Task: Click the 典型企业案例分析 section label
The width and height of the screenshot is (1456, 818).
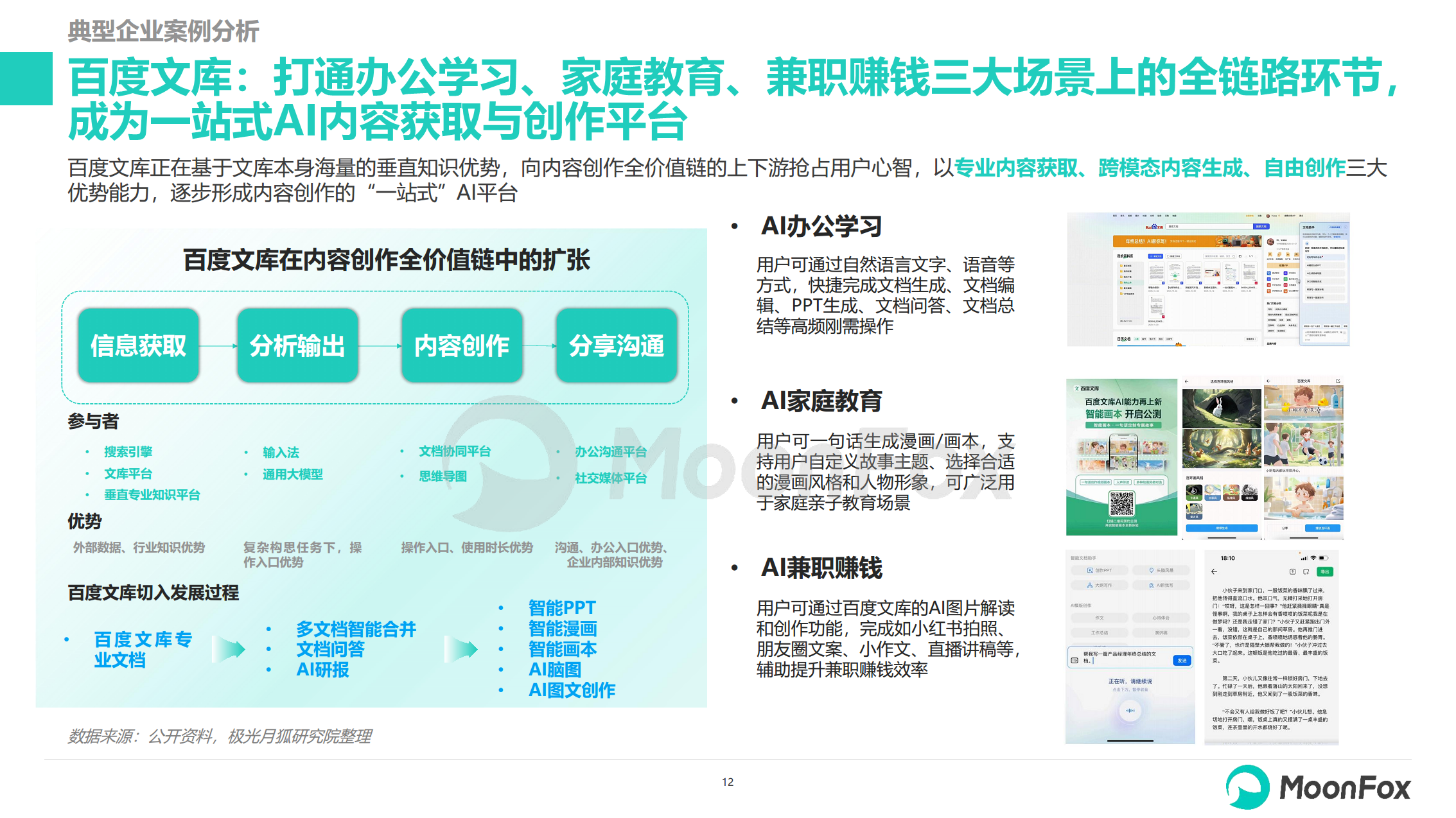Action: tap(163, 31)
